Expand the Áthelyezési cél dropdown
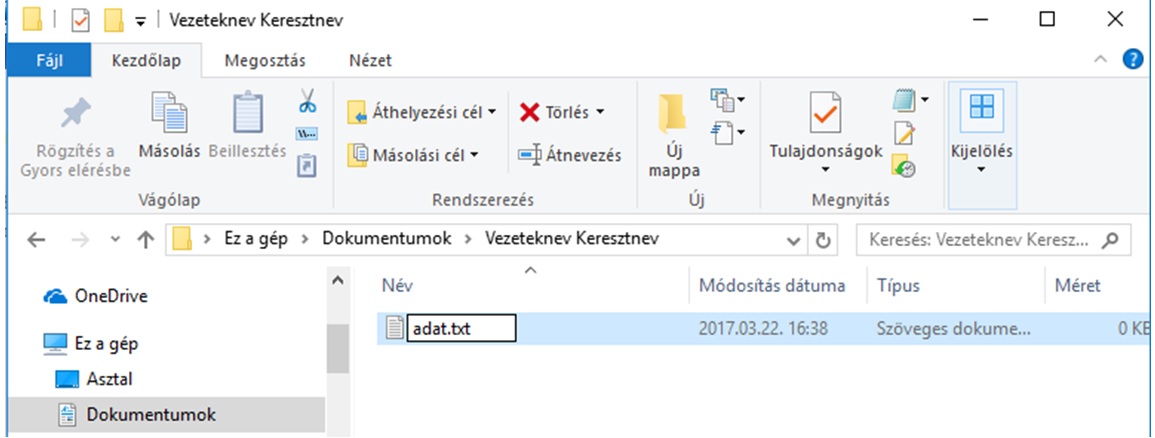Screen dimensions: 1155x438 491,113
